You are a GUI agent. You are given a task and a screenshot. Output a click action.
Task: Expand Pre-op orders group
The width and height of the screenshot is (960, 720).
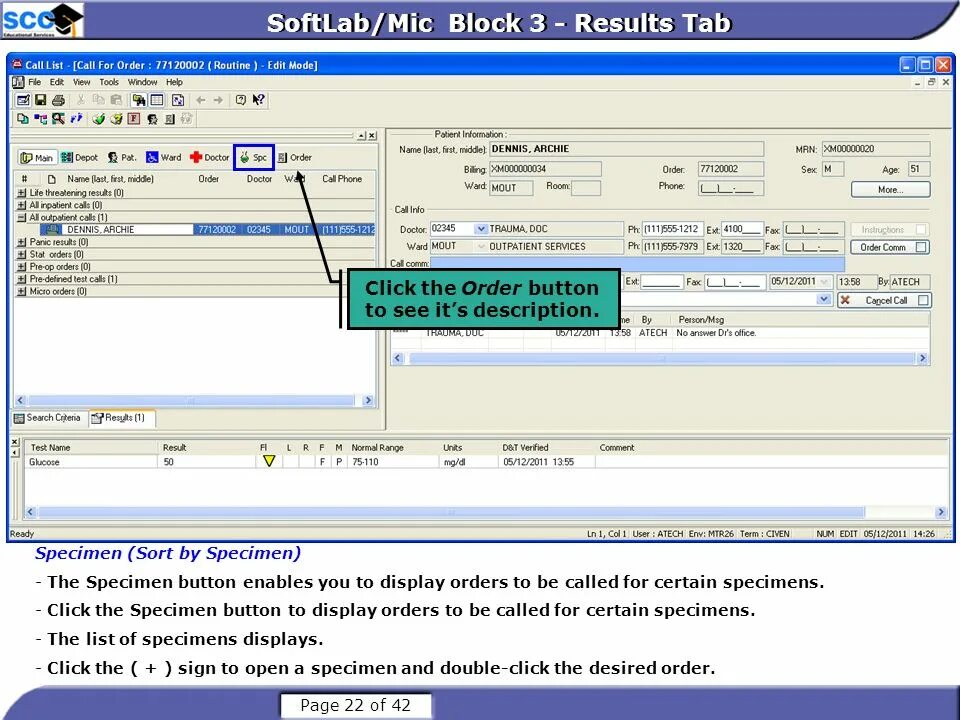22,266
